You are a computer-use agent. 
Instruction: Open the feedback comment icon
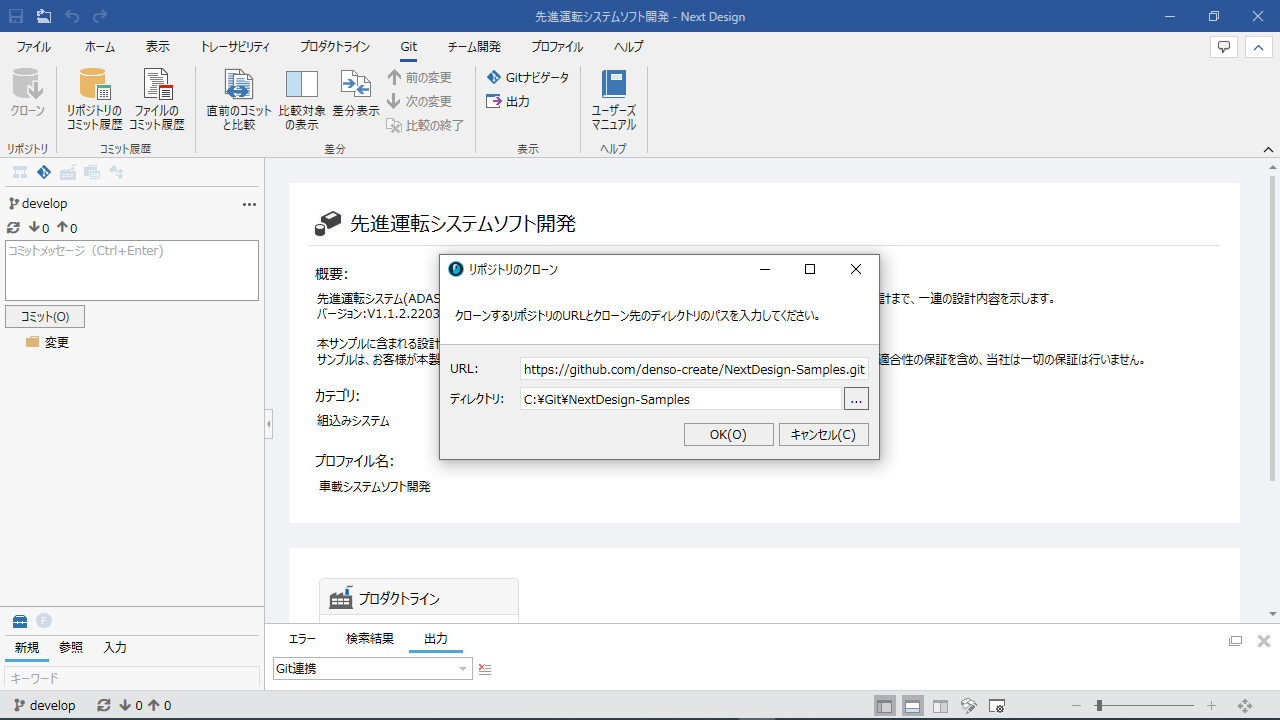(x=1224, y=46)
